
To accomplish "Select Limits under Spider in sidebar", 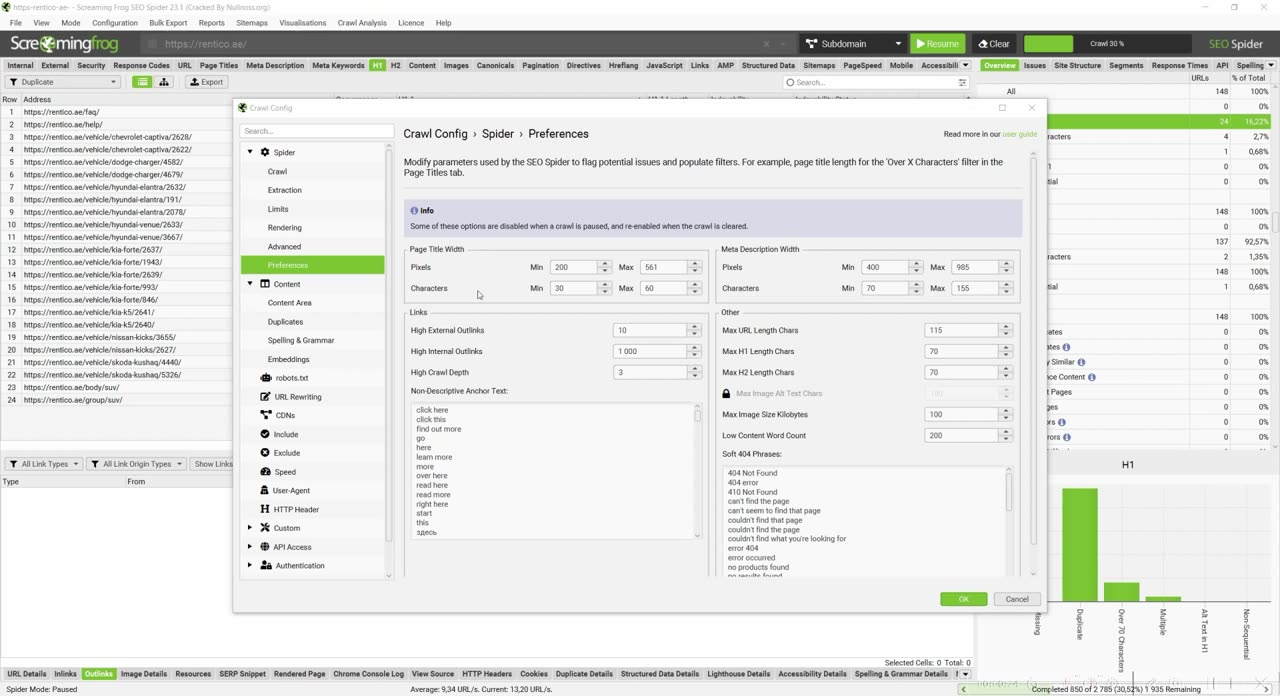I will tap(278, 209).
